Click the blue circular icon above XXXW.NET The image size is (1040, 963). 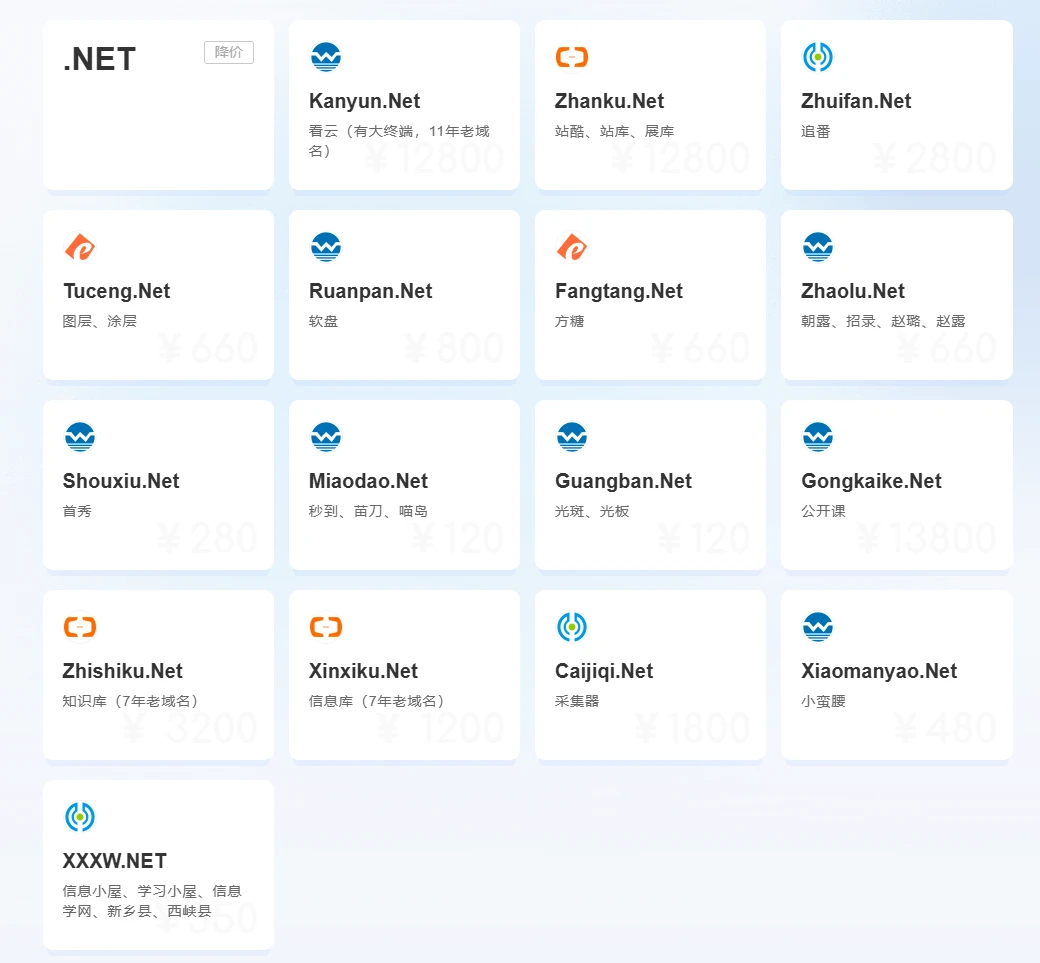pos(79,817)
